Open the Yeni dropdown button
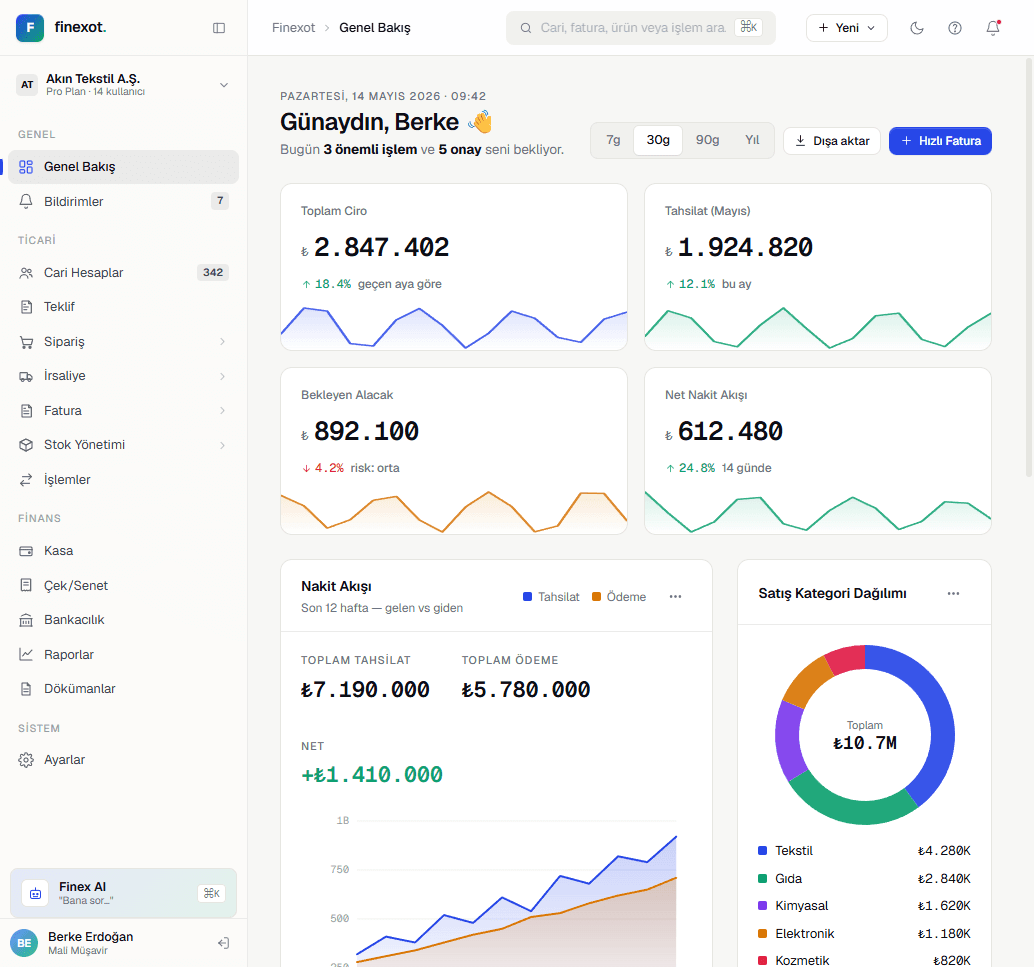The height and width of the screenshot is (967, 1034). [x=847, y=28]
